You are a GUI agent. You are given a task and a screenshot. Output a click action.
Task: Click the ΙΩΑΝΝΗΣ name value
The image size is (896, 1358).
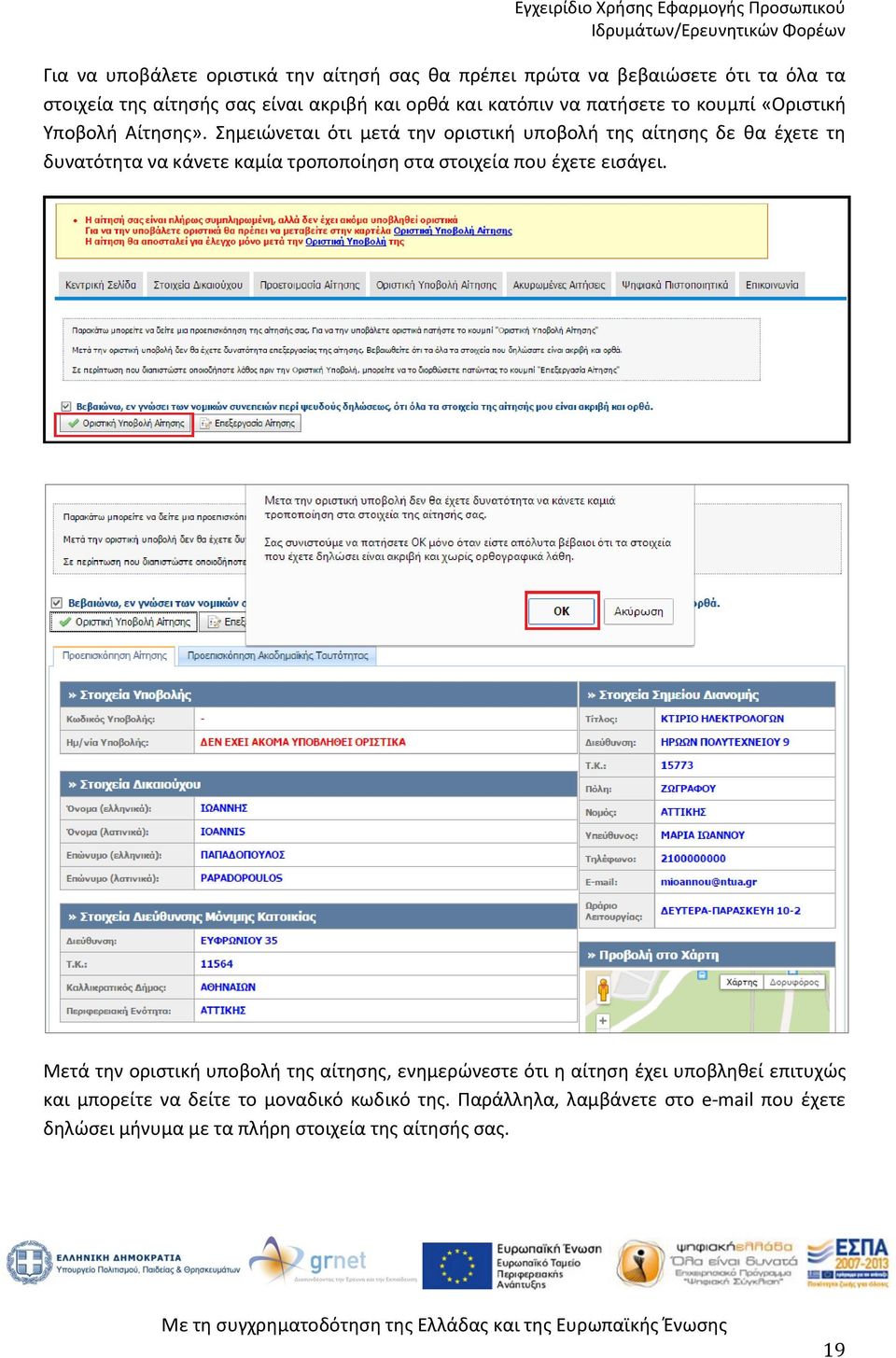click(x=224, y=808)
